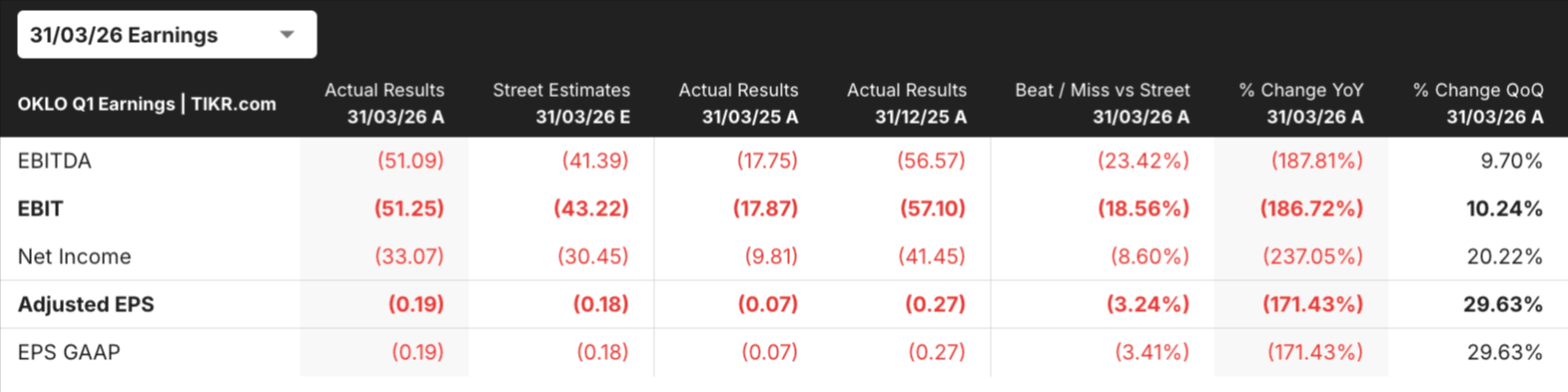Select the EPS GAAP row label
This screenshot has width=1568, height=392.
coord(69,352)
